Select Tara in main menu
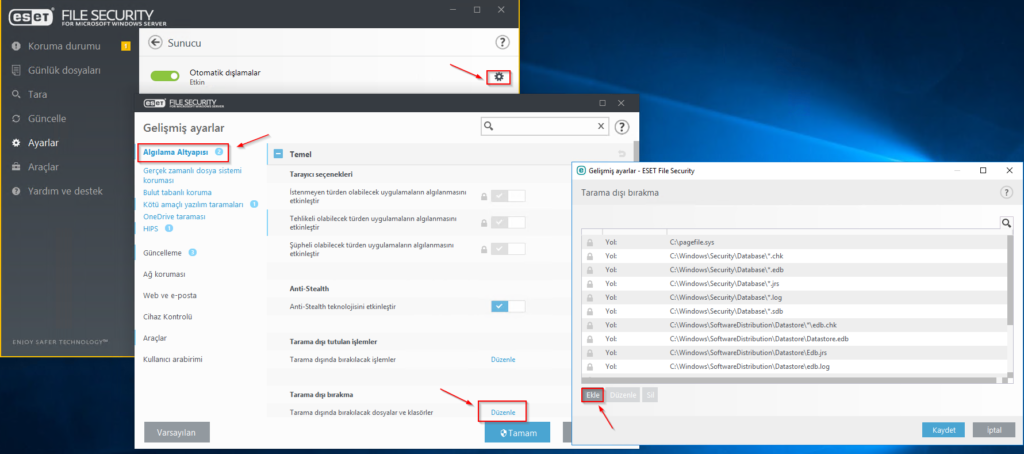1024x454 pixels. coord(37,95)
